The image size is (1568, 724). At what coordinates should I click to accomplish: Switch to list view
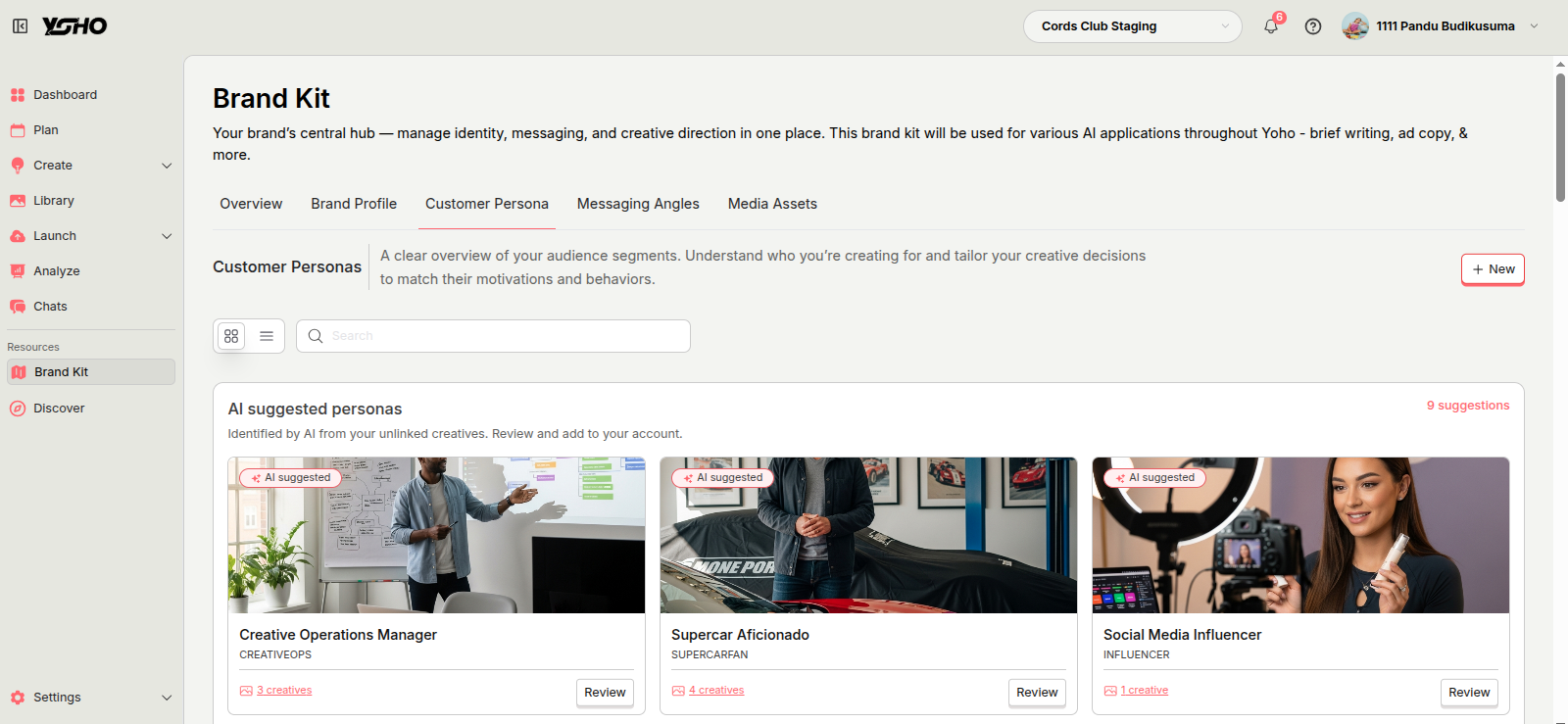pyautogui.click(x=267, y=336)
